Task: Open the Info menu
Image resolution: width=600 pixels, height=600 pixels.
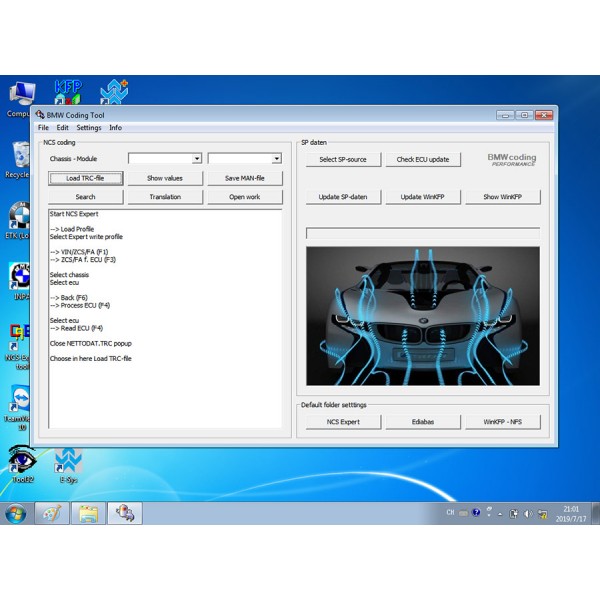Action: [x=116, y=128]
